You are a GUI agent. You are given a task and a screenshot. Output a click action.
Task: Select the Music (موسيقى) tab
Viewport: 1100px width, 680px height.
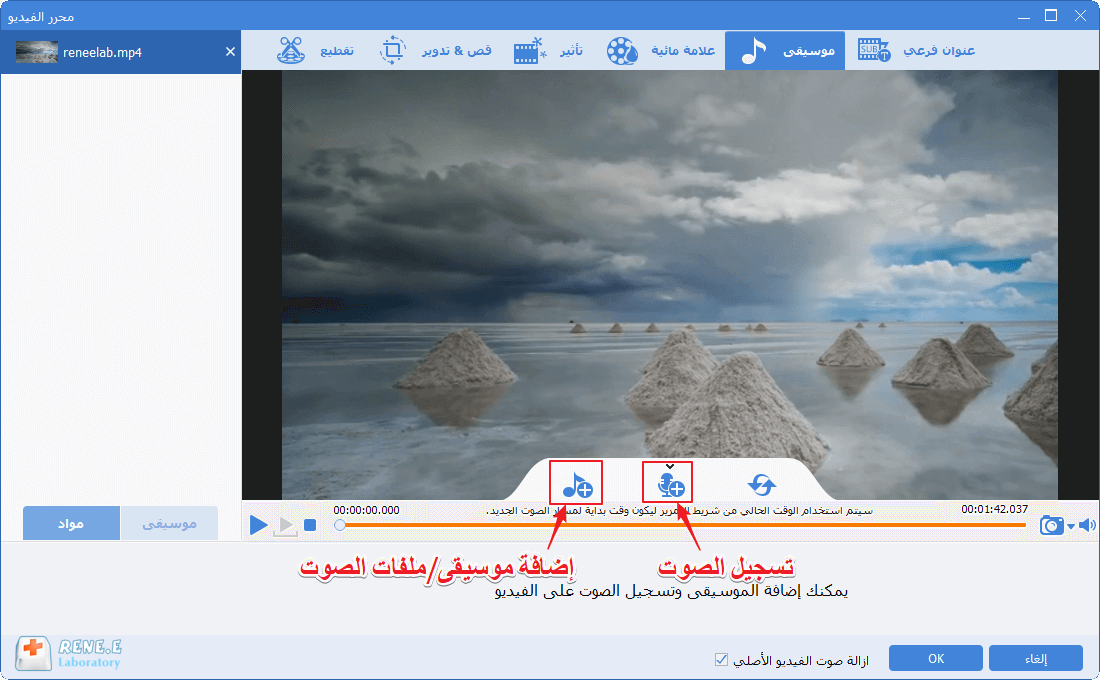click(x=784, y=51)
